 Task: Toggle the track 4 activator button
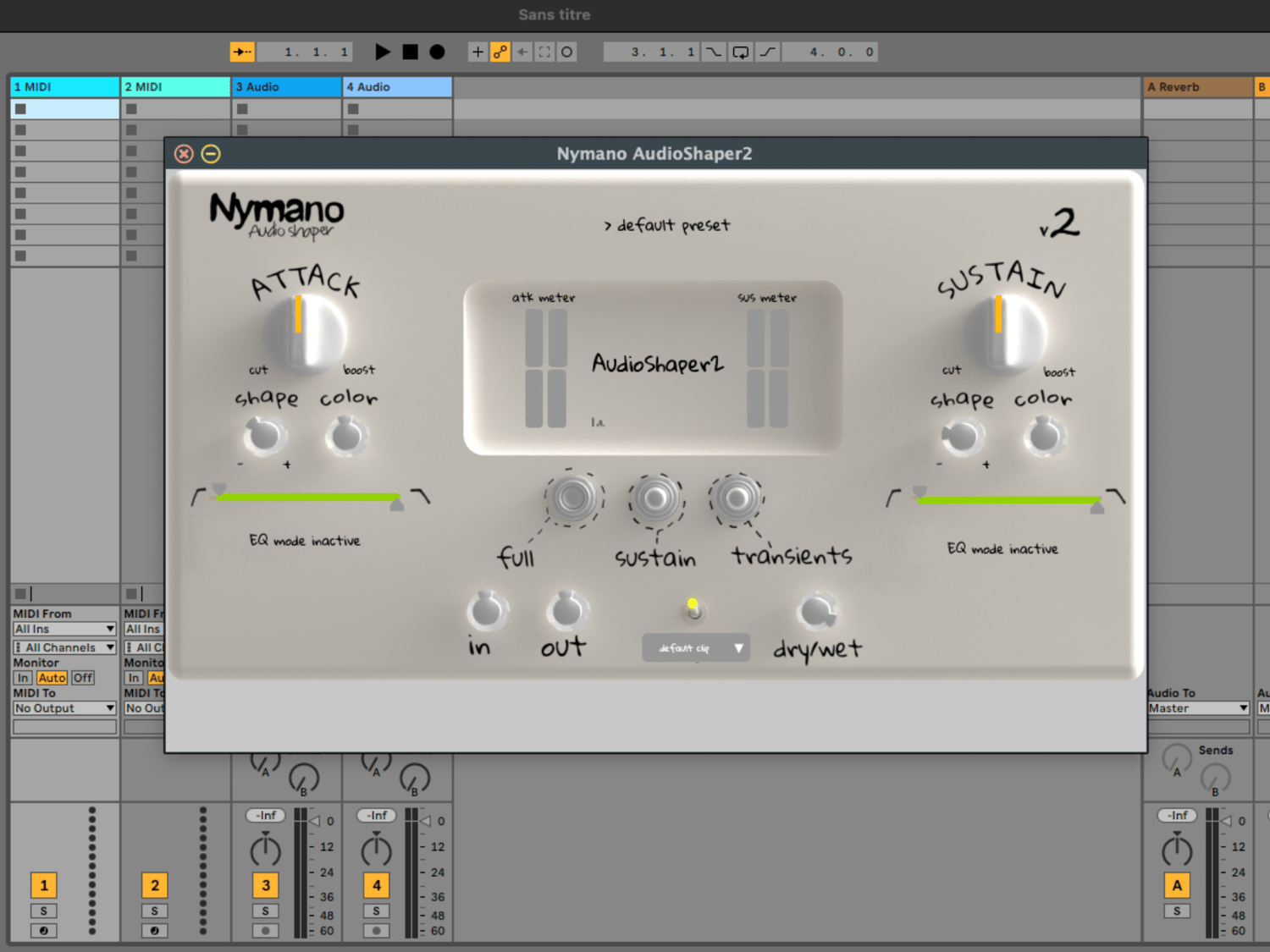point(377,885)
